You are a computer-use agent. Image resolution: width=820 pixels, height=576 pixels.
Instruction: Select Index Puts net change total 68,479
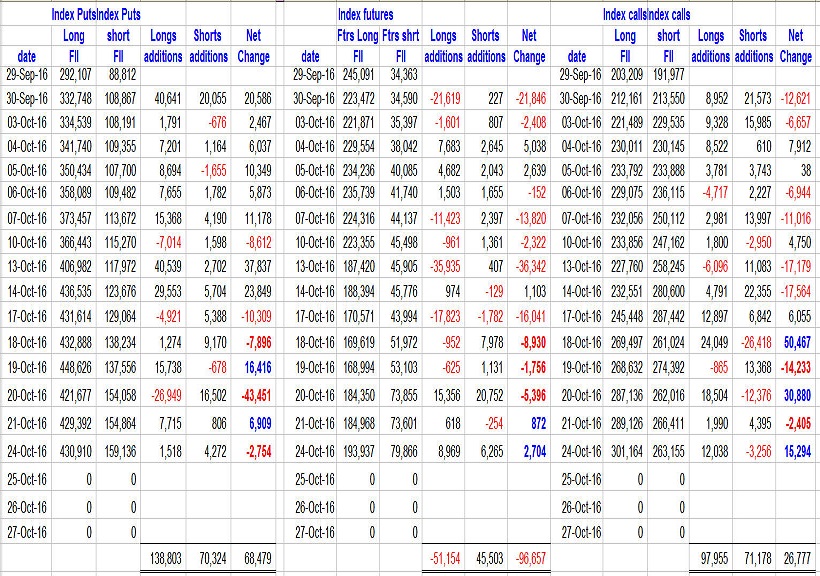coord(252,559)
